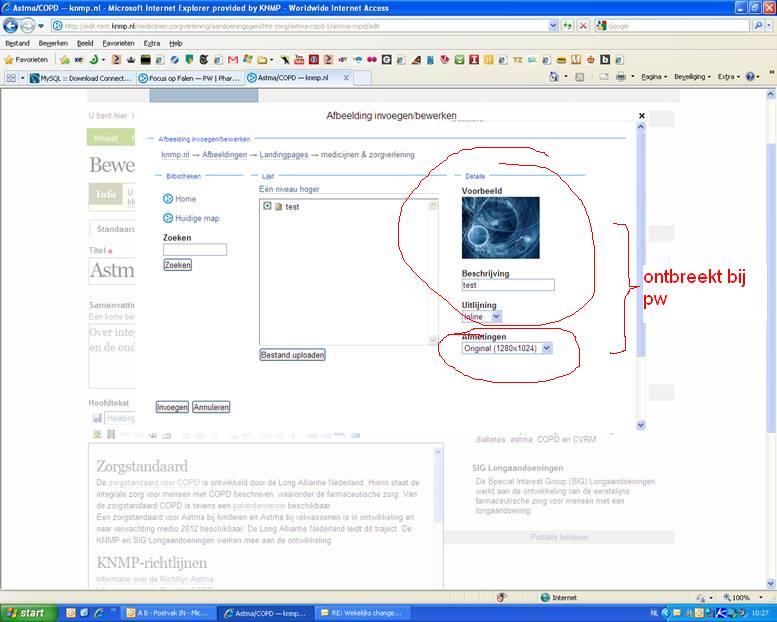This screenshot has width=777, height=622.
Task: Select the radio button beside test folder
Action: (x=267, y=206)
